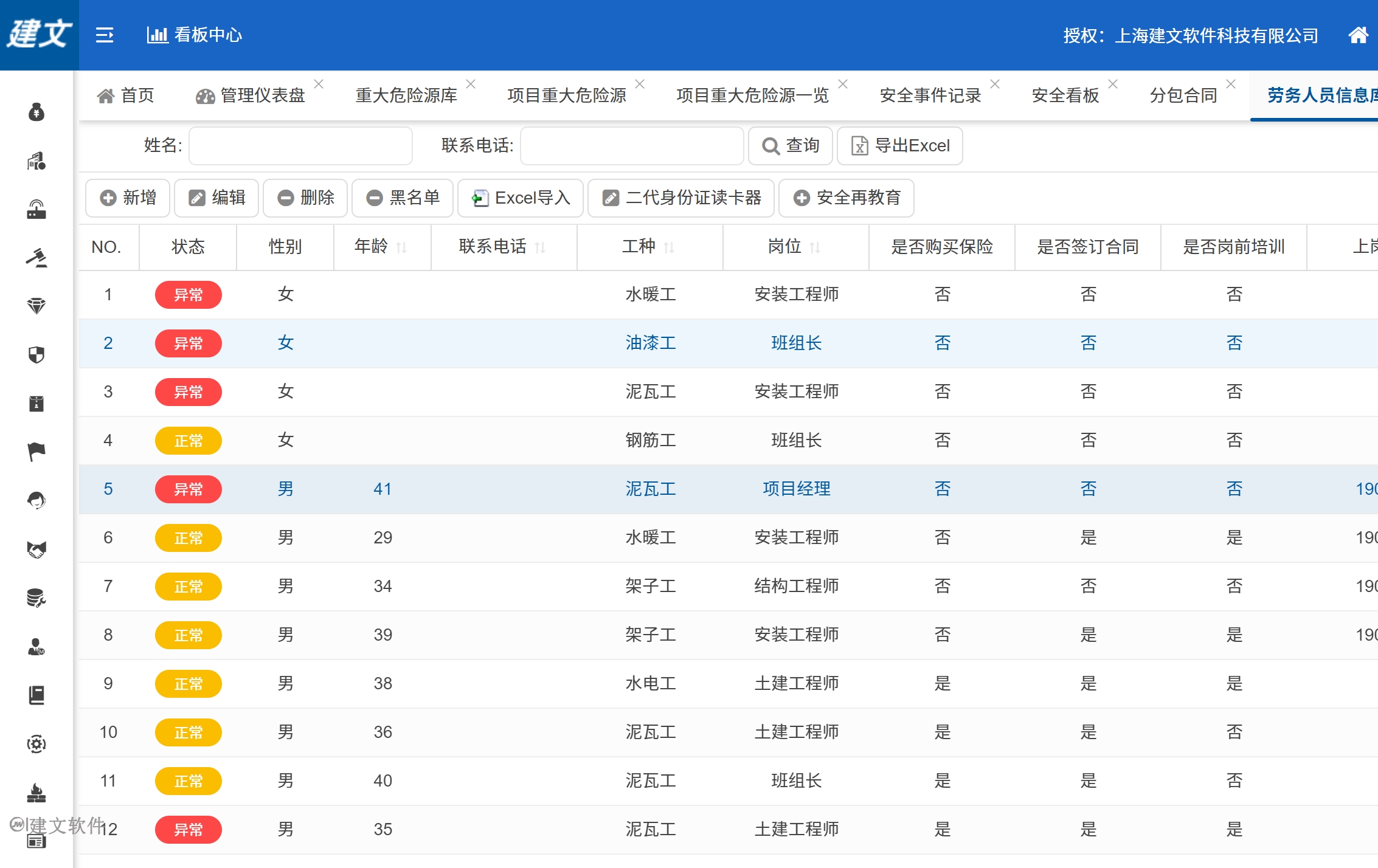Screen dimensions: 1378x868
Task: Close the 管理仪表盘 tab
Action: point(319,84)
